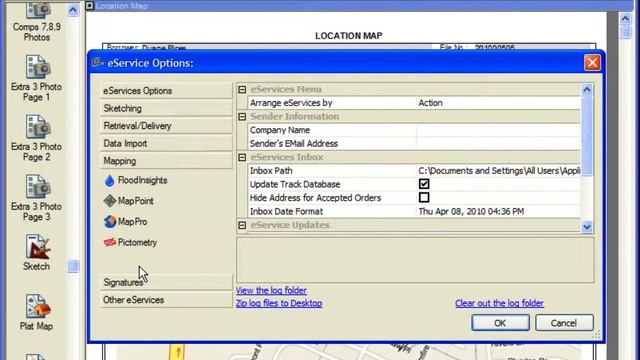Select the Signatures category
This screenshot has height=360, width=640.
point(166,282)
